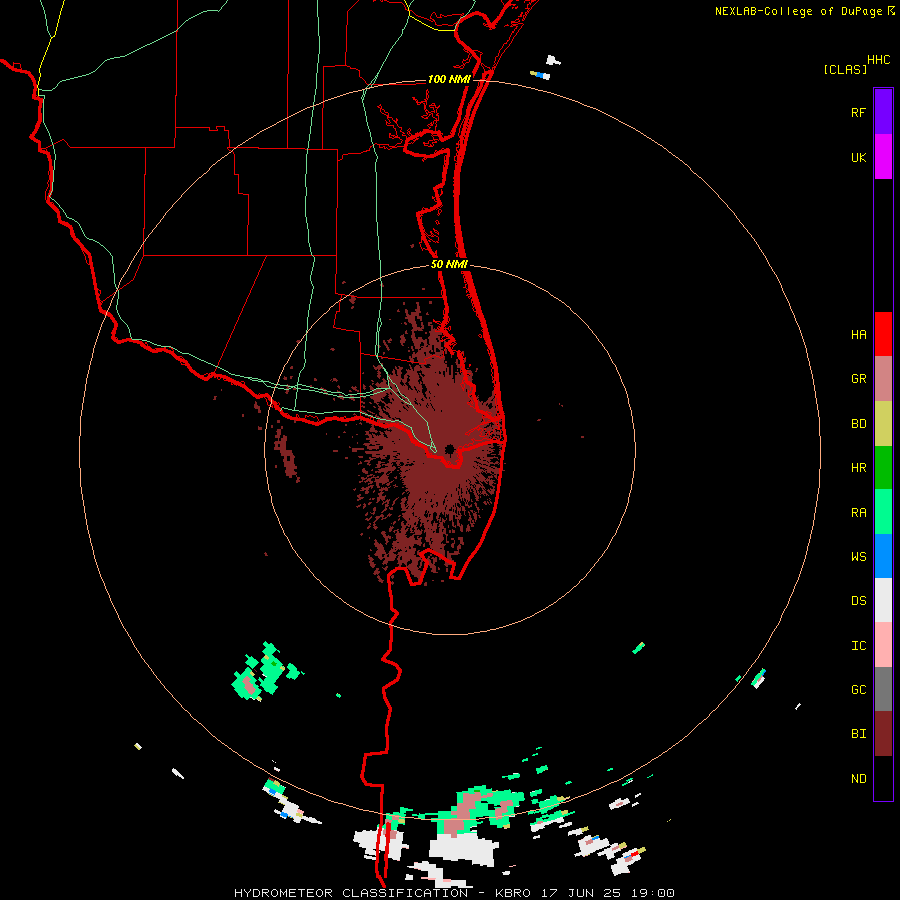Click the "RA" legend label

(858, 513)
